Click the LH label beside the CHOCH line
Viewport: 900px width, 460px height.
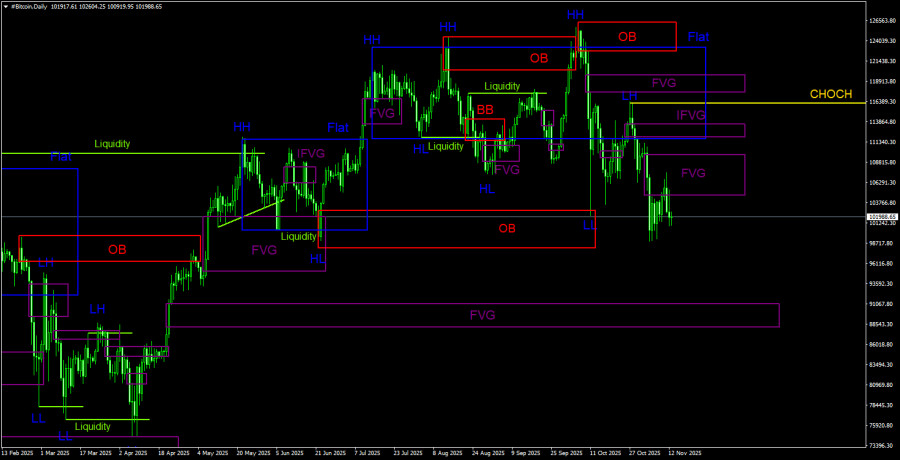629,96
